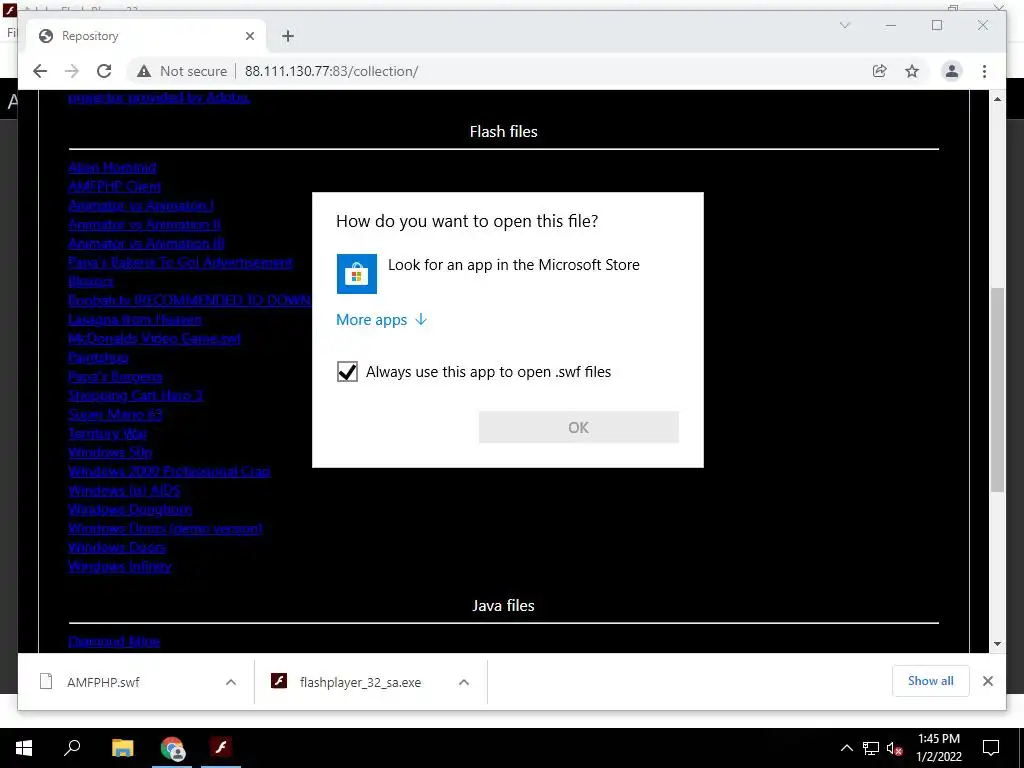
Task: Open the AMFPHP Client link
Action: click(114, 186)
